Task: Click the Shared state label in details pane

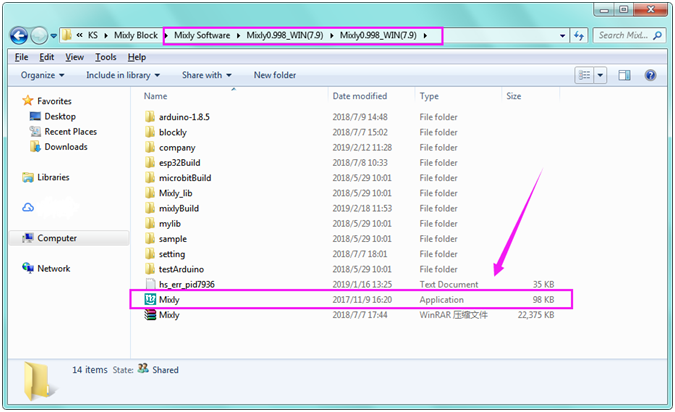Action: (x=165, y=370)
